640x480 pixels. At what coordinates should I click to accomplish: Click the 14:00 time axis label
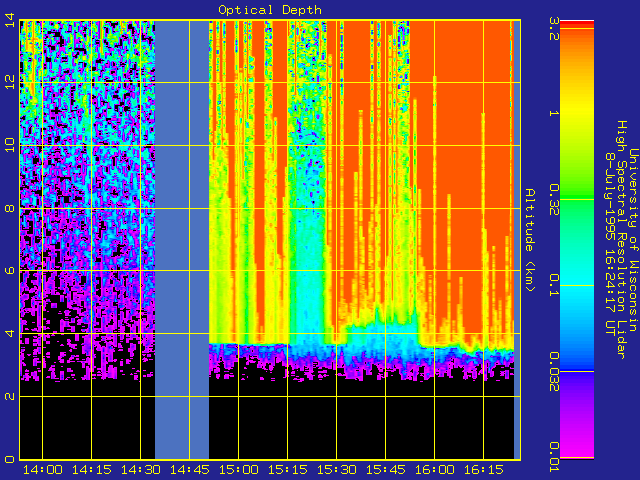(43, 470)
